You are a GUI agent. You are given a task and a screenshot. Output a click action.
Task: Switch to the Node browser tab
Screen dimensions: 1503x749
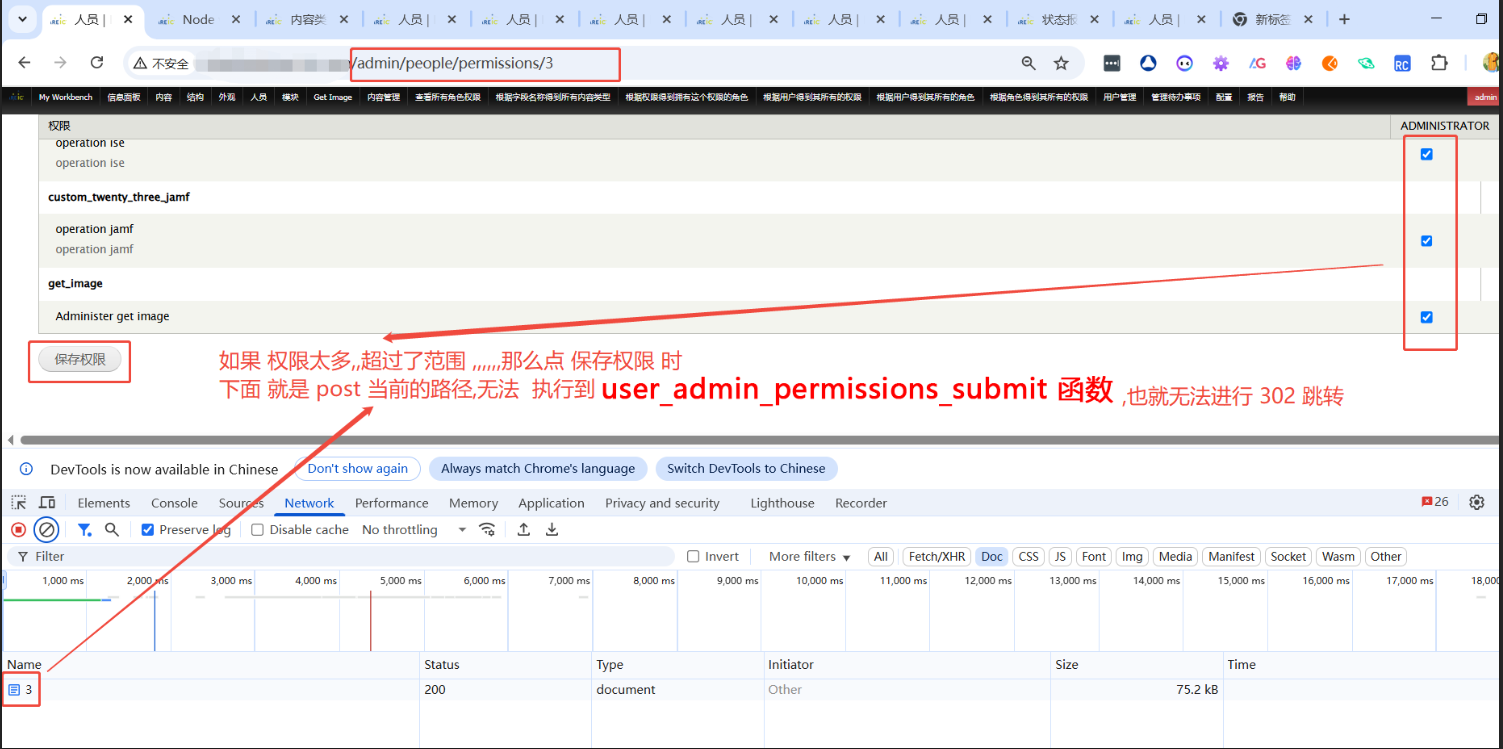coord(198,19)
